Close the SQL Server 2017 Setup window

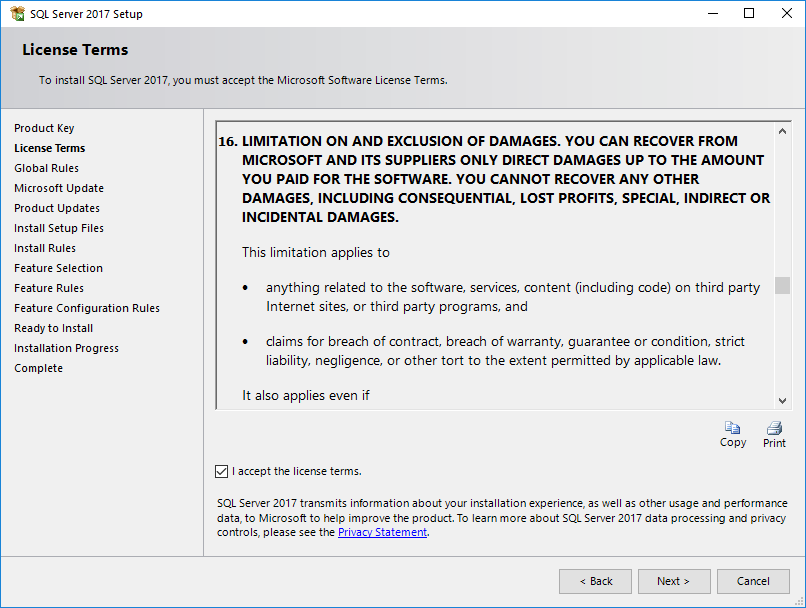pos(786,13)
